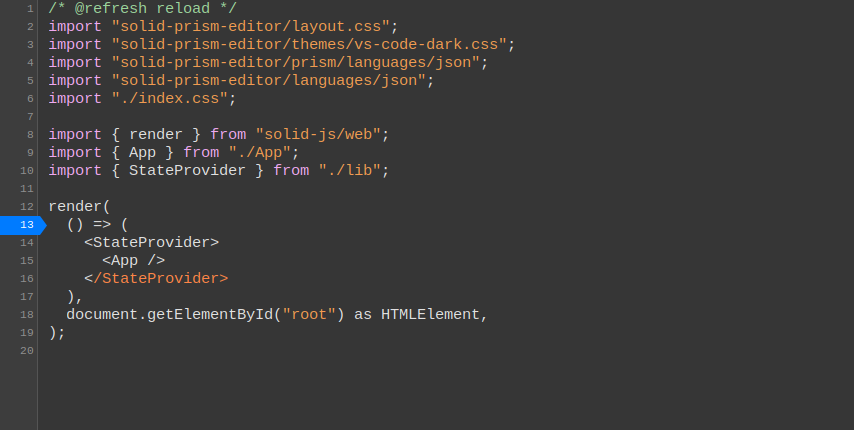Image resolution: width=854 pixels, height=430 pixels.
Task: Click line number 3 in gutter
Action: pos(30,45)
